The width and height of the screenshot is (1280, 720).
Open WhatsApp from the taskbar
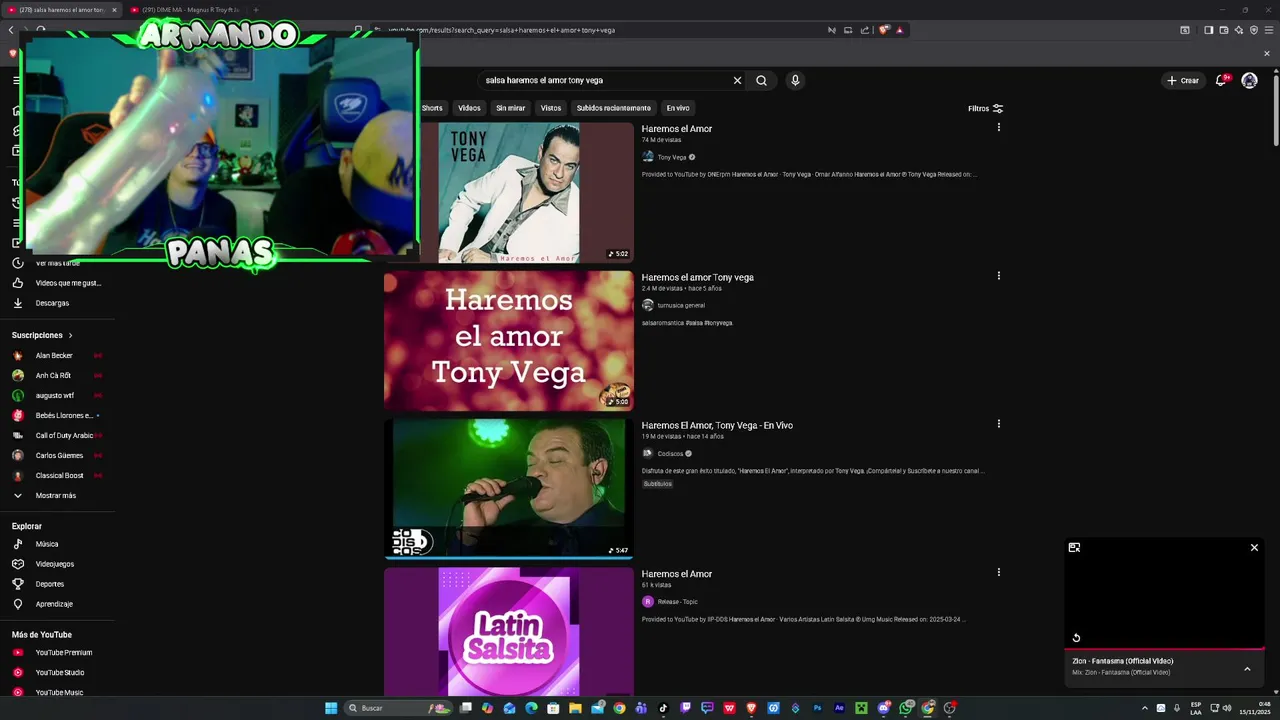point(905,708)
